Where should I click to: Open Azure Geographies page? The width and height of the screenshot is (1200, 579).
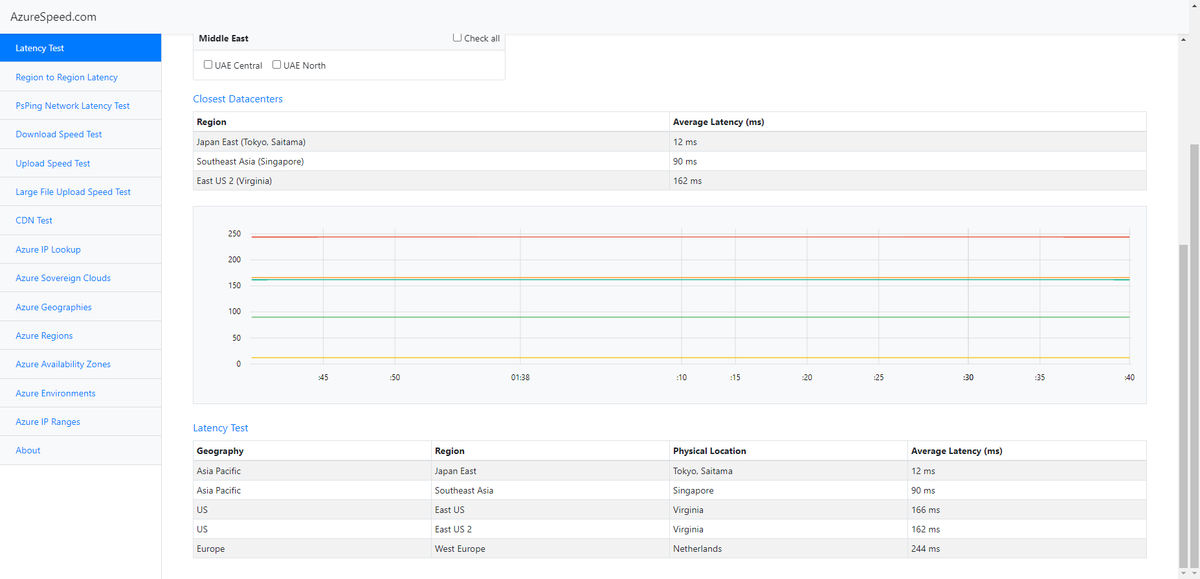(x=80, y=307)
